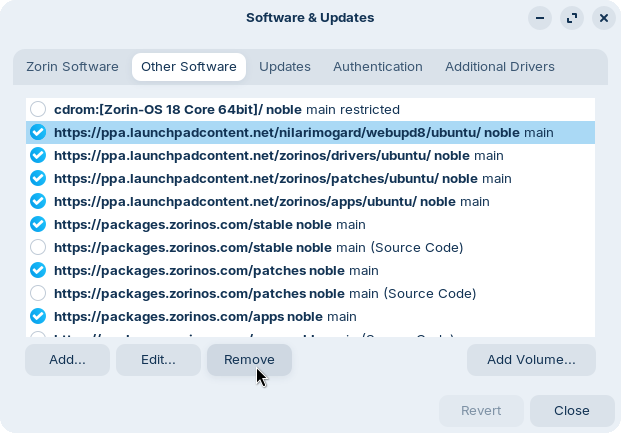Viewport: 621px width, 433px height.
Task: Close the dialog with the Close button
Action: 572,411
